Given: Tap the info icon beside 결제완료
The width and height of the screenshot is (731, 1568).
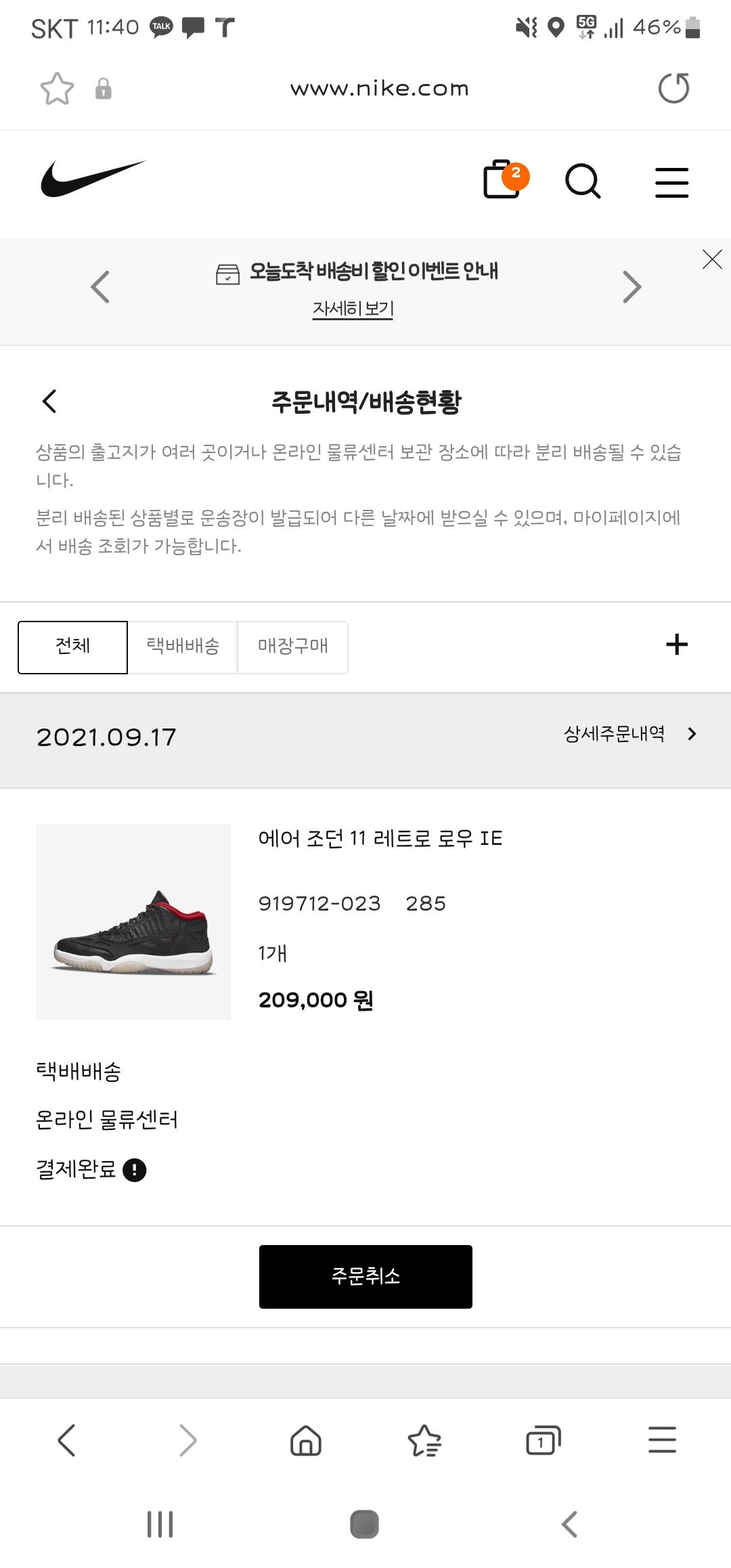Looking at the screenshot, I should click(135, 1170).
